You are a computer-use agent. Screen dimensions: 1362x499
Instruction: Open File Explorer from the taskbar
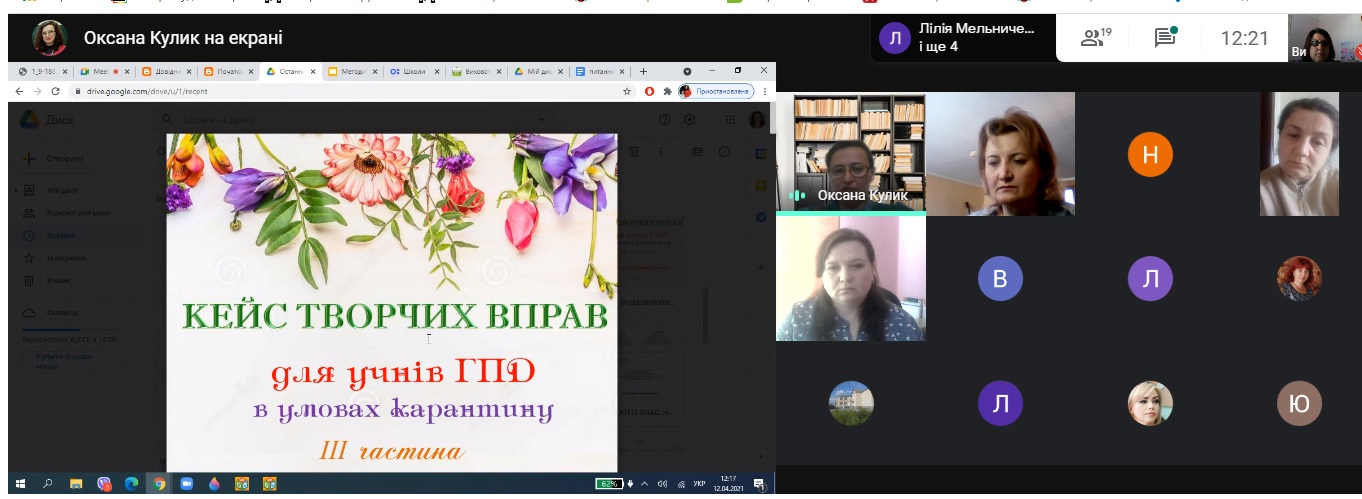[76, 484]
